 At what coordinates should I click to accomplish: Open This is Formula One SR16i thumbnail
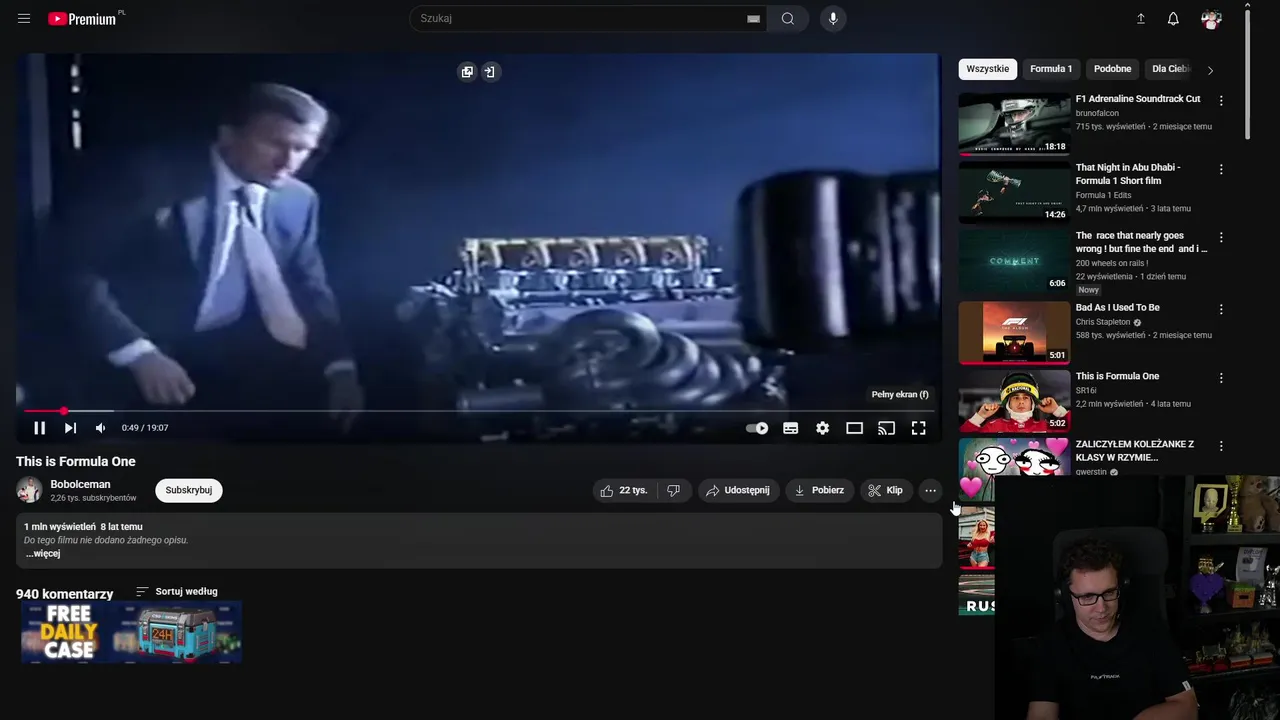pos(1014,401)
